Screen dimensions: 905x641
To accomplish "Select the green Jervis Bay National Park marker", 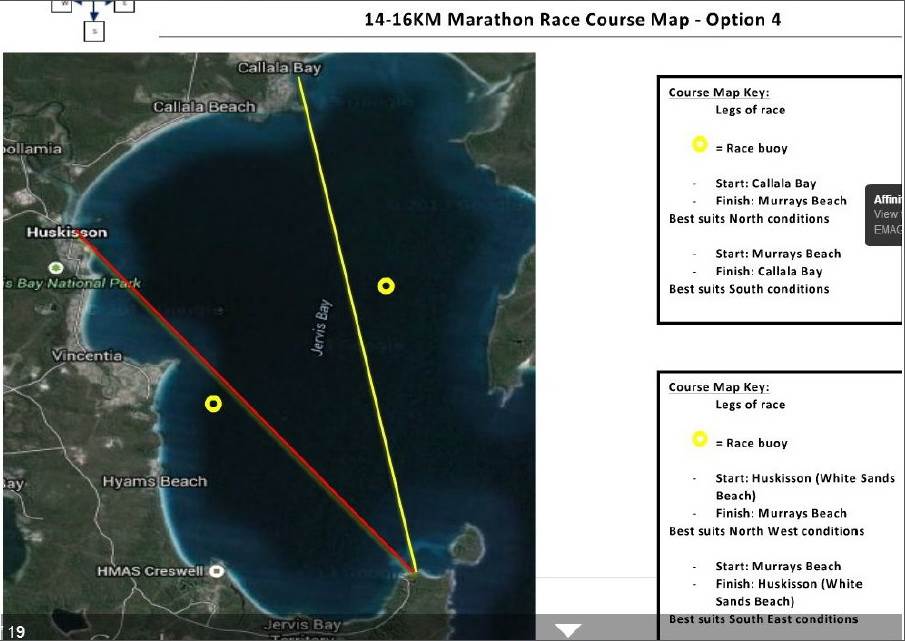I will 57,267.
